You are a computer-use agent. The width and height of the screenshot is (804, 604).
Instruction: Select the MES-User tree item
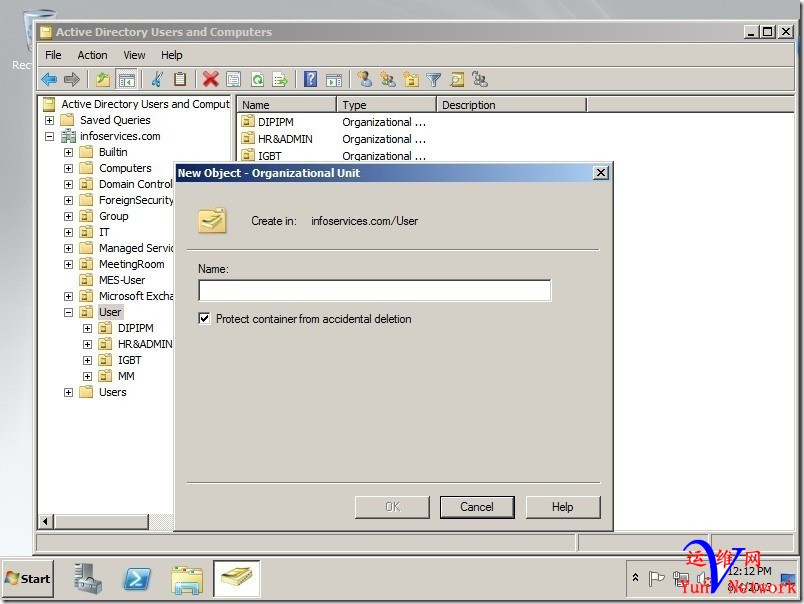pyautogui.click(x=122, y=280)
